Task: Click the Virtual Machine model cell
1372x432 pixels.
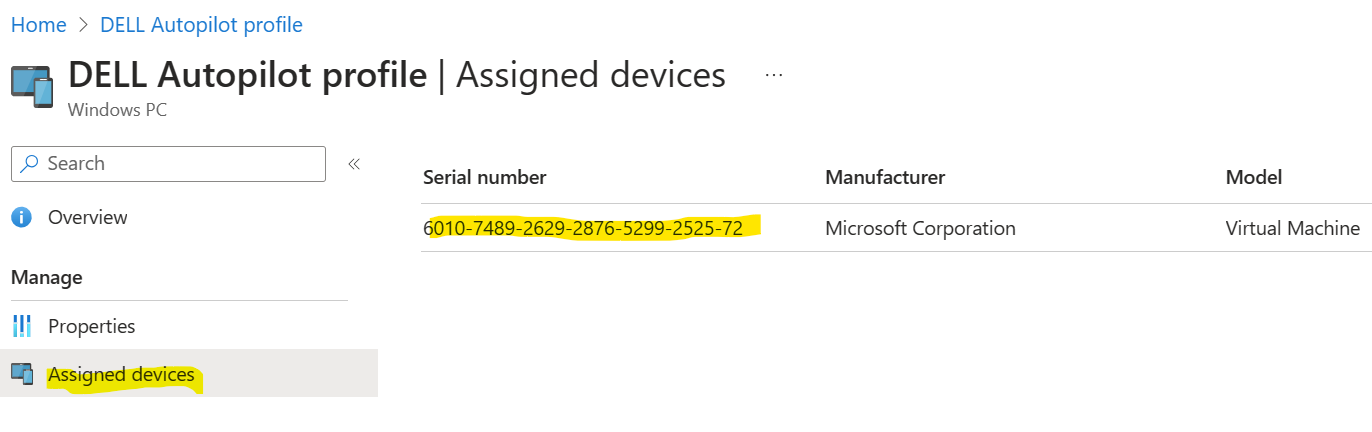Action: pos(1293,228)
